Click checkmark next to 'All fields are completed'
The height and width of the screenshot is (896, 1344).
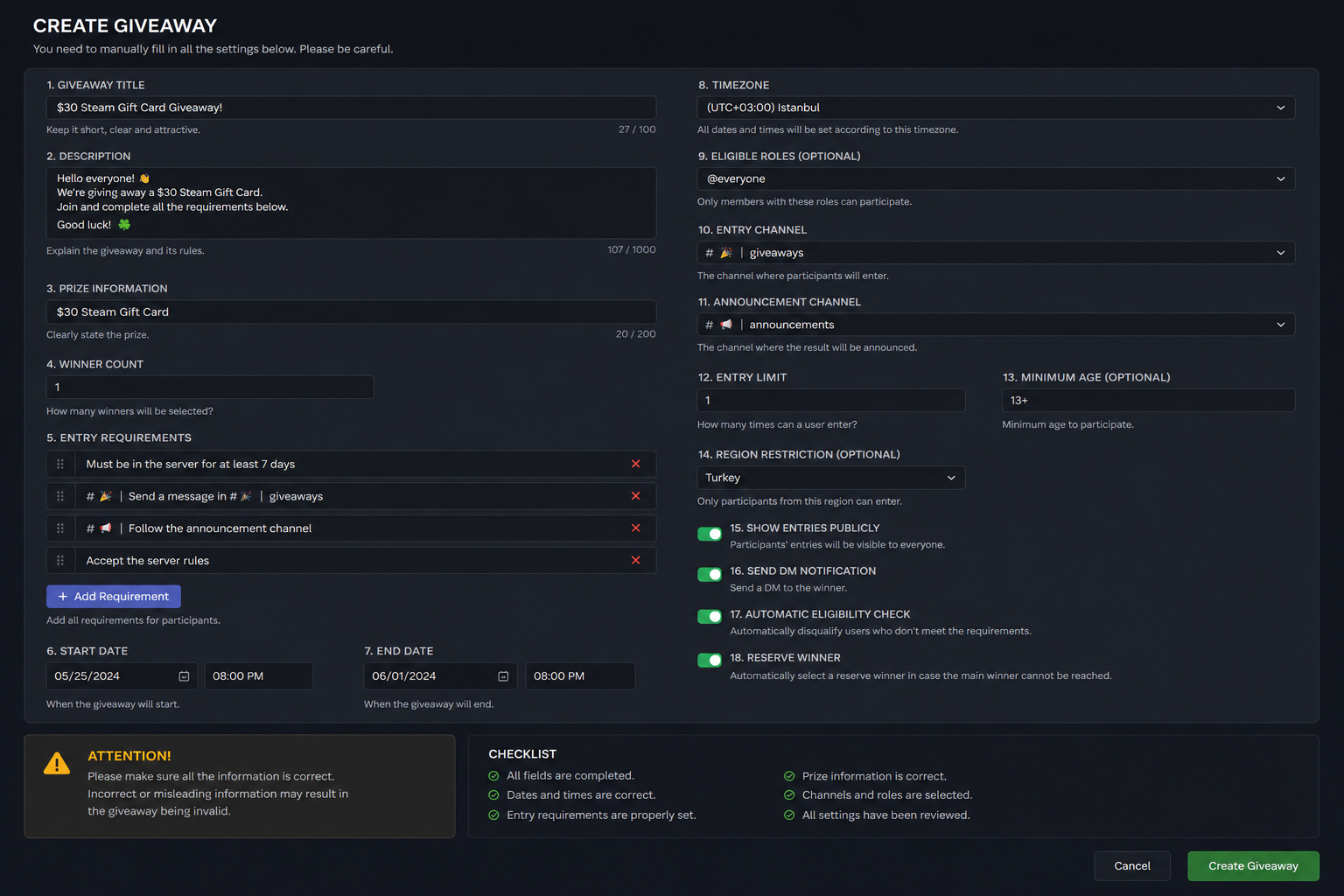pos(493,776)
